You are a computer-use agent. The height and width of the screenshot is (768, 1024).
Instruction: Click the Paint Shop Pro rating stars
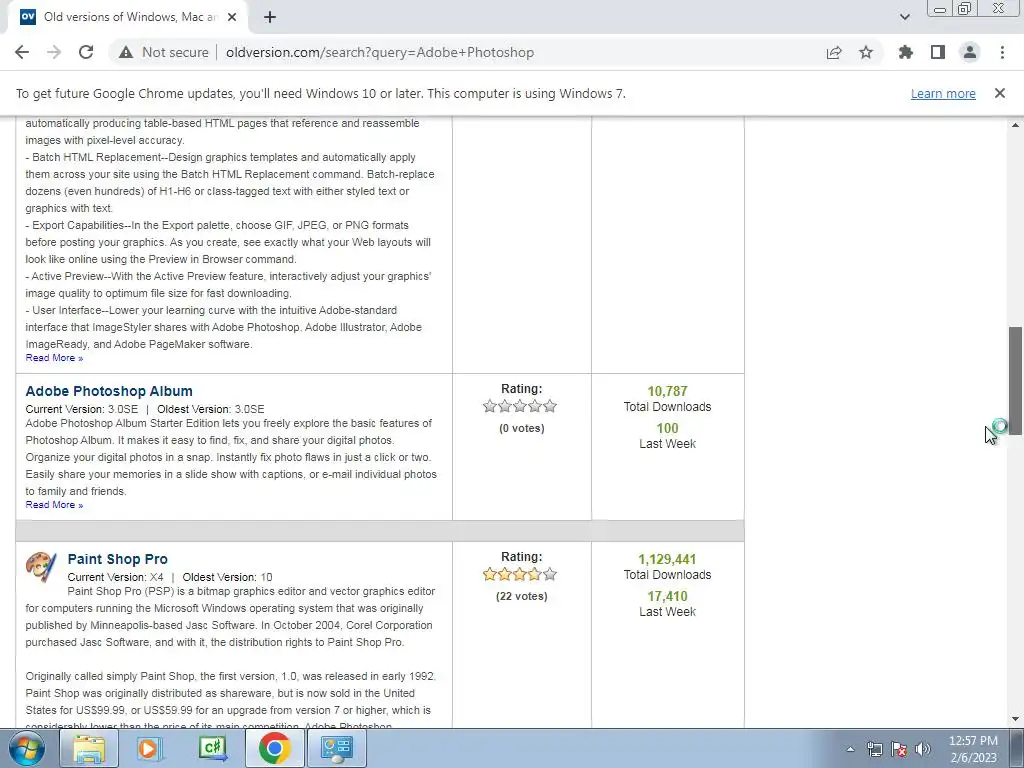(520, 574)
